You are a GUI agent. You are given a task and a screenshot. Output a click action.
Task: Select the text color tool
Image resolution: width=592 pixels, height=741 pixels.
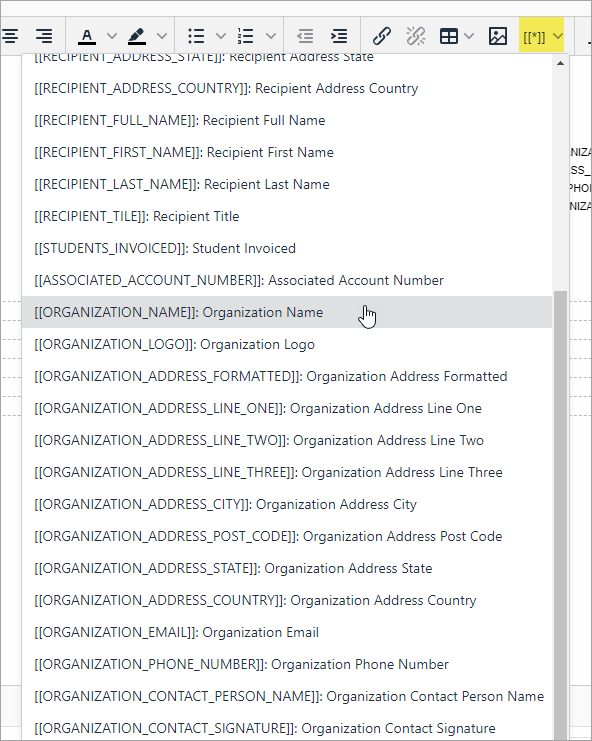[86, 36]
